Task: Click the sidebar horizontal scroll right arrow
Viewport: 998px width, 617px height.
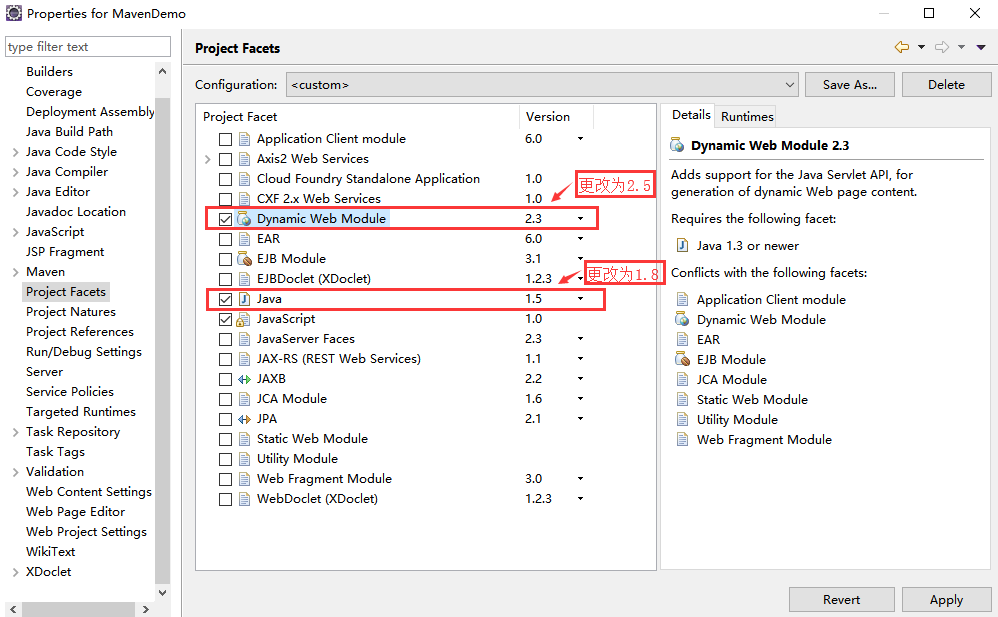Action: click(146, 609)
